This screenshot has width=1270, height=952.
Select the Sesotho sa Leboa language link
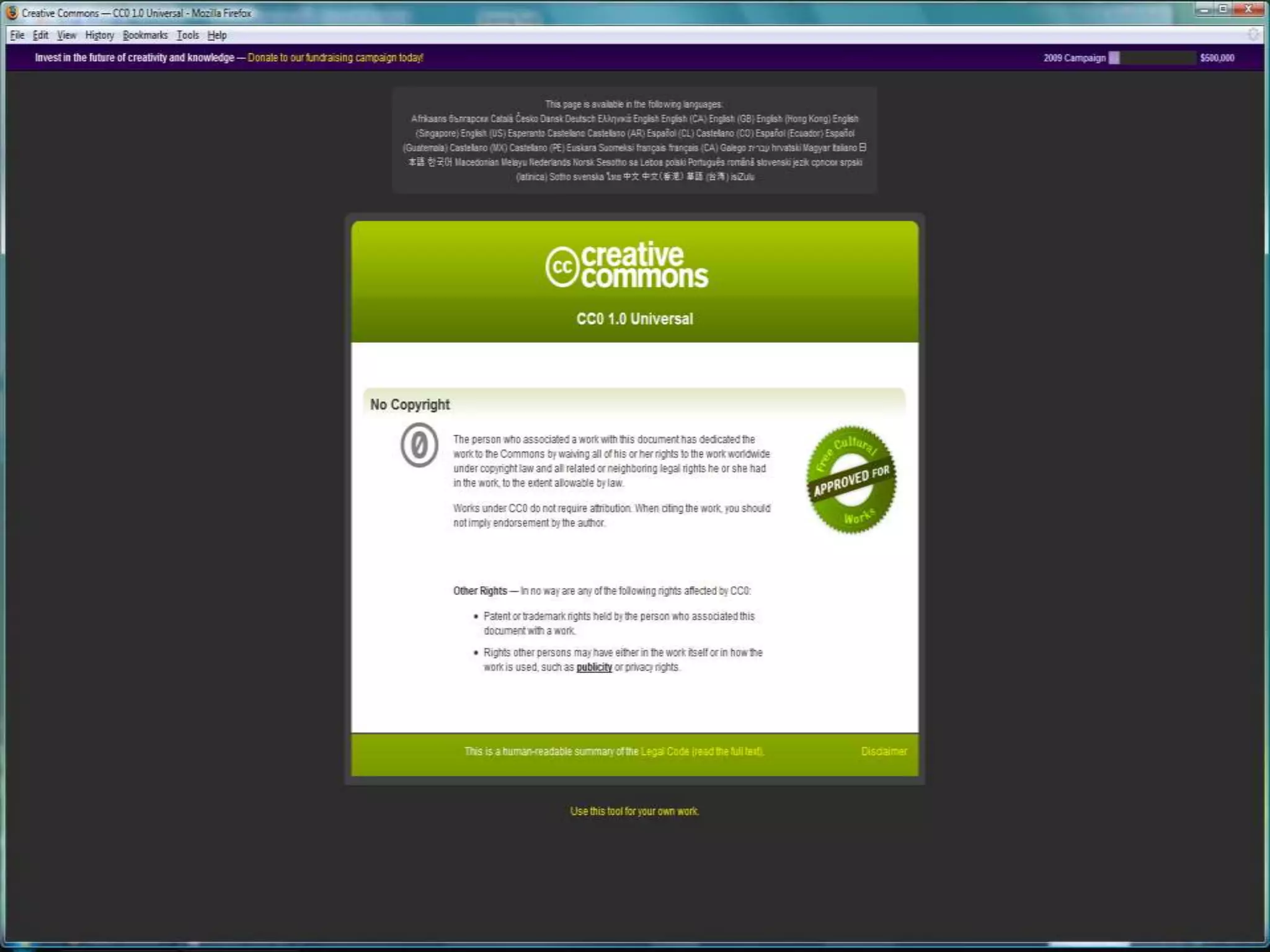629,162
